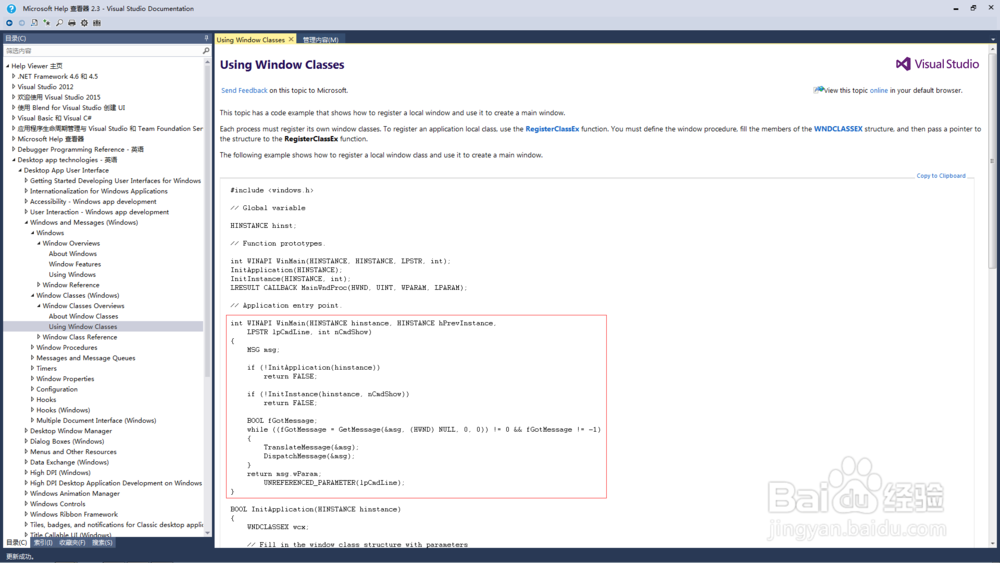1000x563 pixels.
Task: Select About Window Classes tree item
Action: [x=84, y=316]
